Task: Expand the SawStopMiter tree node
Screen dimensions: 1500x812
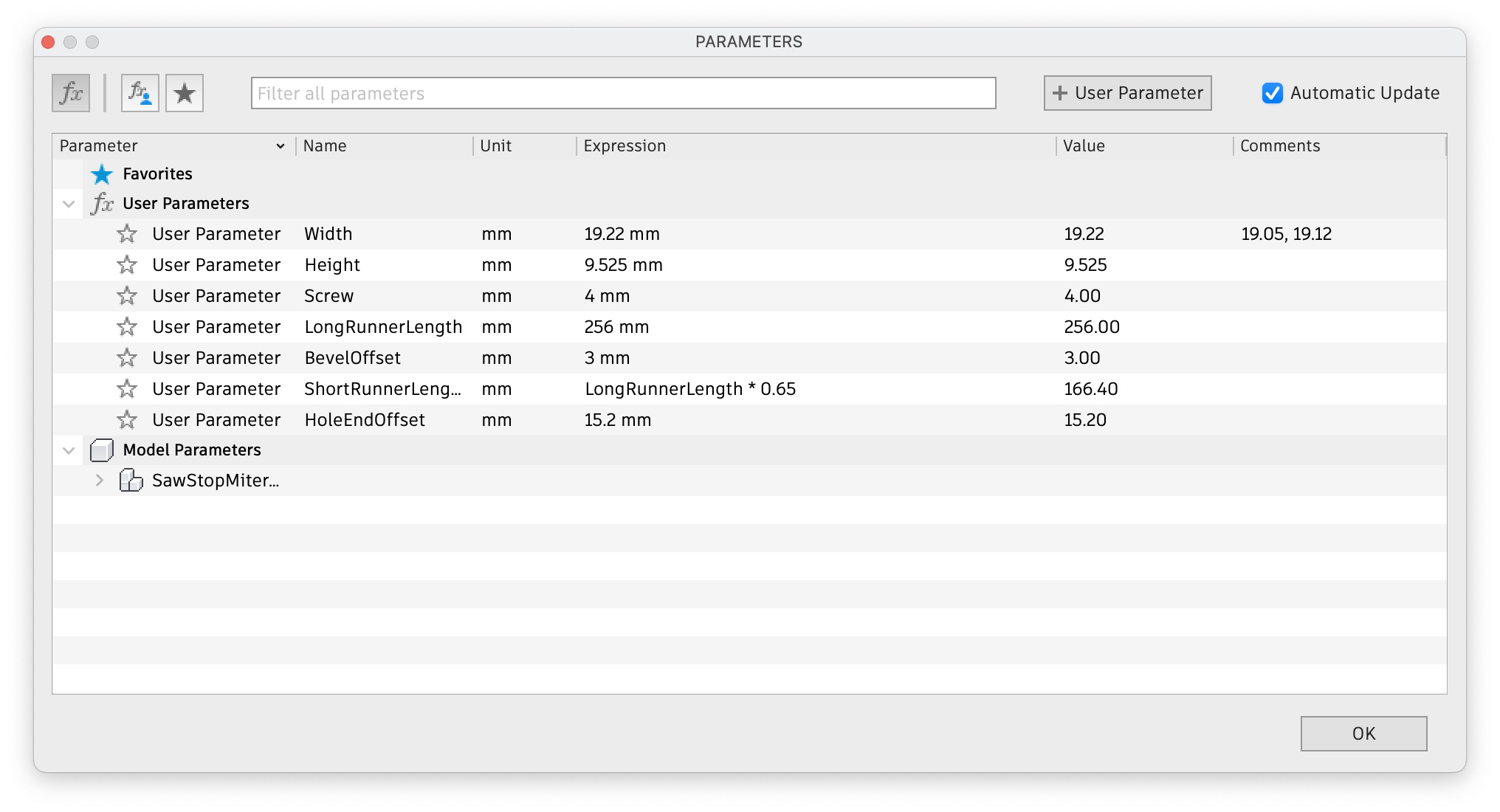Action: coord(100,481)
